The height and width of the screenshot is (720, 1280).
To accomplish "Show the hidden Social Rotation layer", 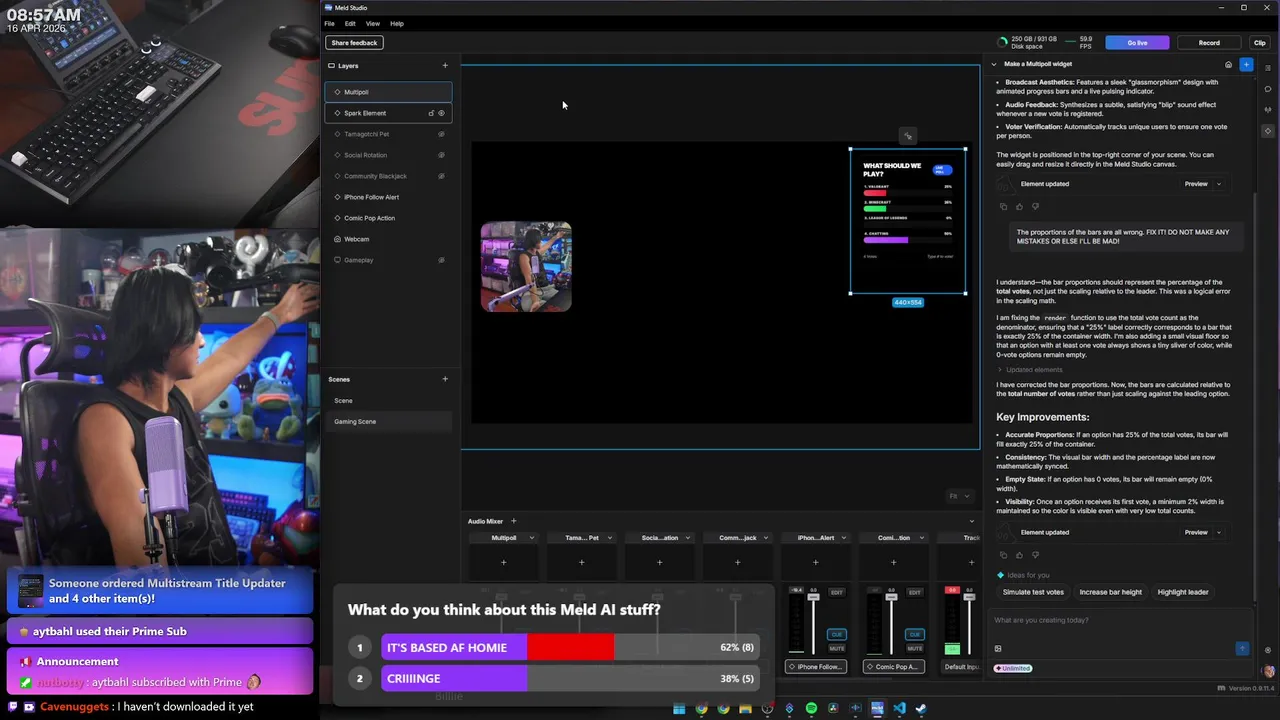I will (441, 155).
